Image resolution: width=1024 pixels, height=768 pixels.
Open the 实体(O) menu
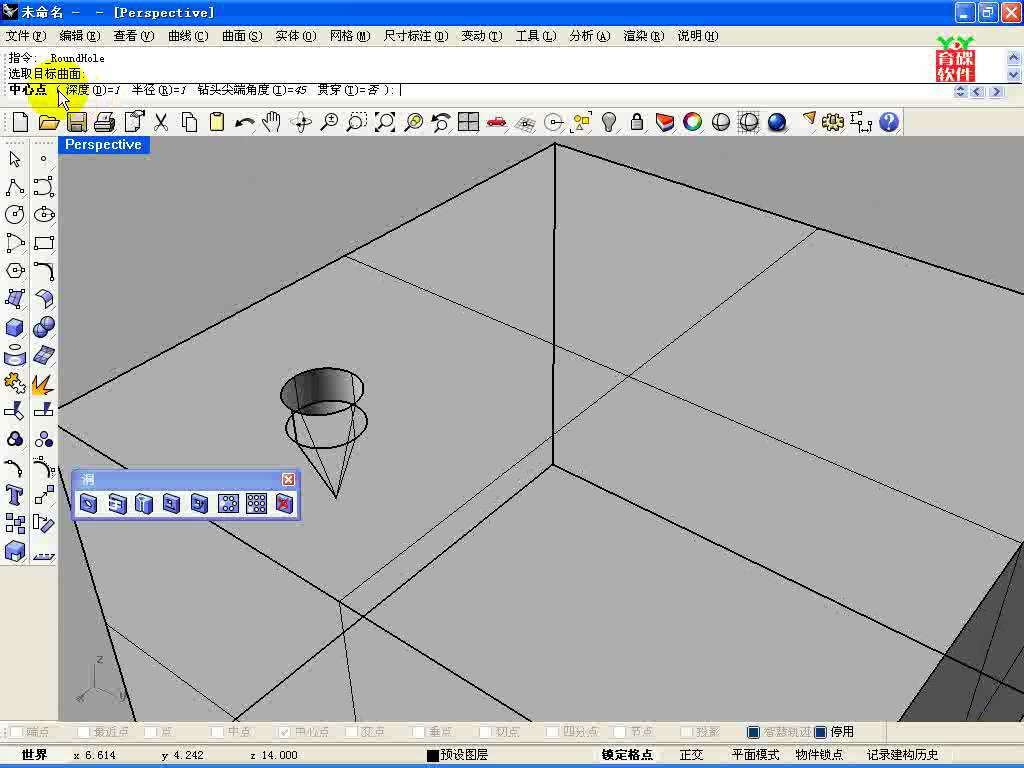pyautogui.click(x=296, y=36)
